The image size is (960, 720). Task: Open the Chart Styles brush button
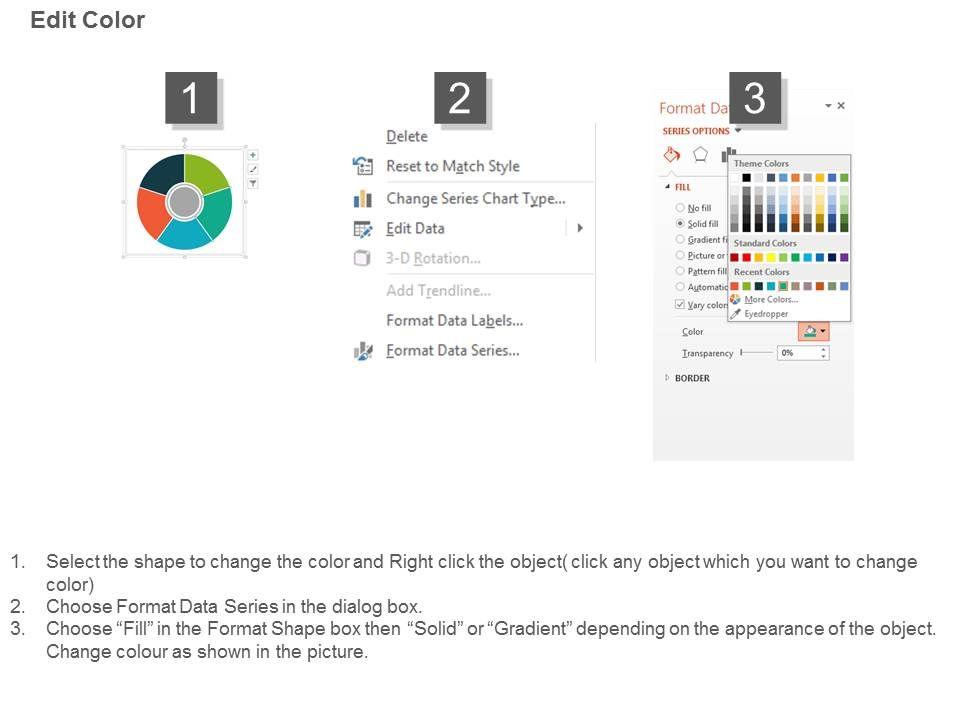[253, 169]
